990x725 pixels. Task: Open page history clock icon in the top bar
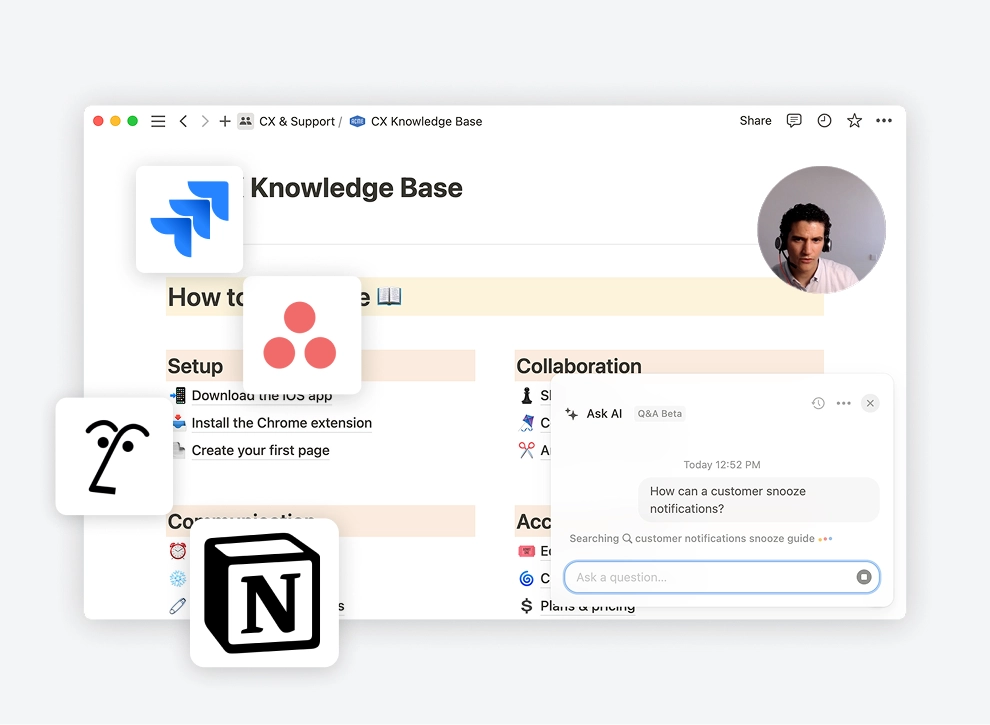click(x=824, y=121)
